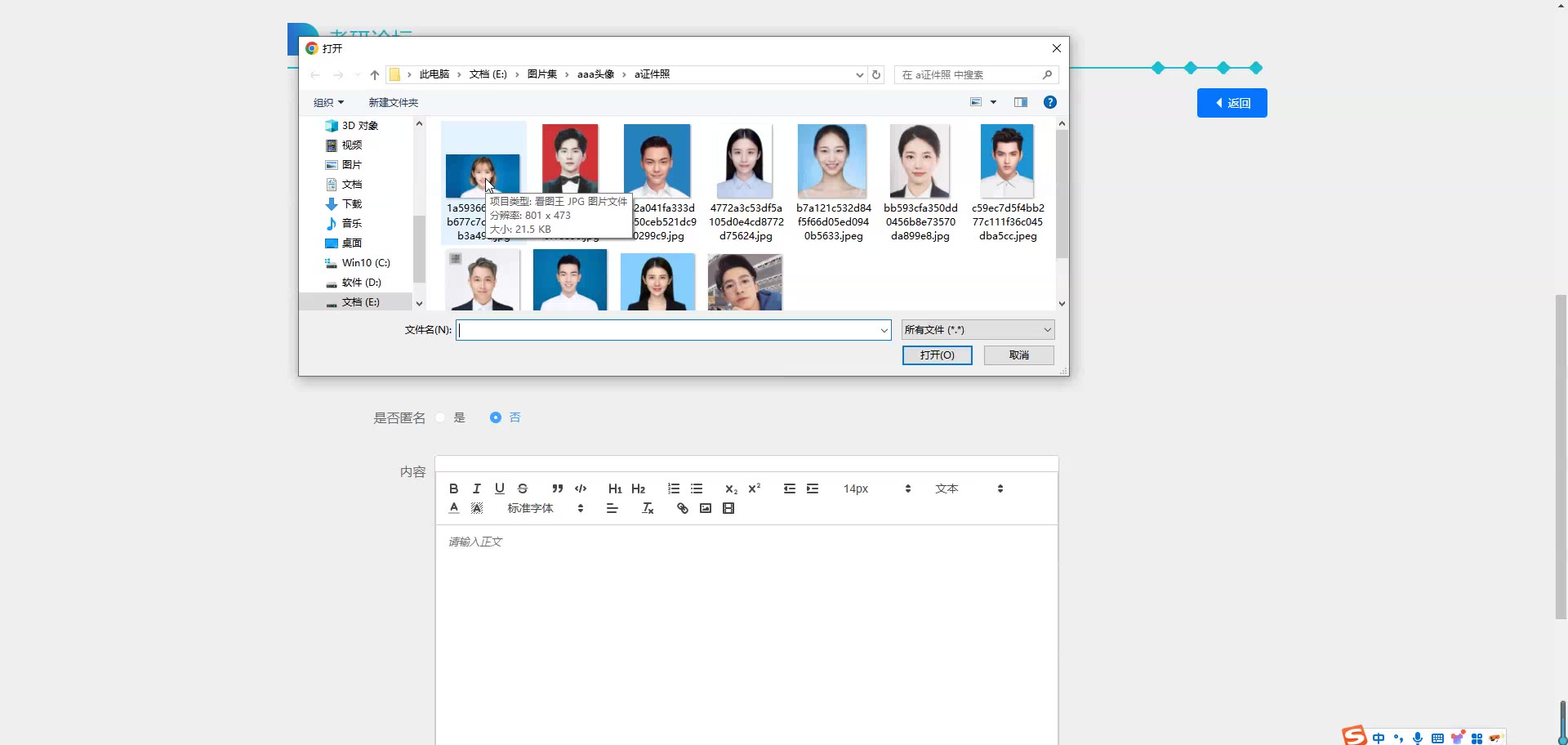
Task: Toggle the preview pane in file dialog
Action: click(1020, 102)
